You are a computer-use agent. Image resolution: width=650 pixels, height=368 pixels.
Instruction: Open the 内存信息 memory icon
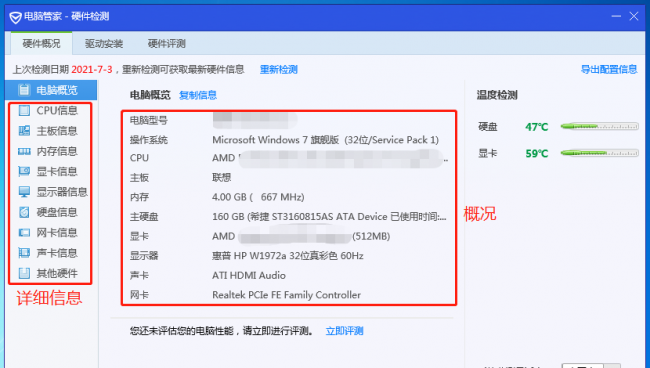(x=24, y=151)
